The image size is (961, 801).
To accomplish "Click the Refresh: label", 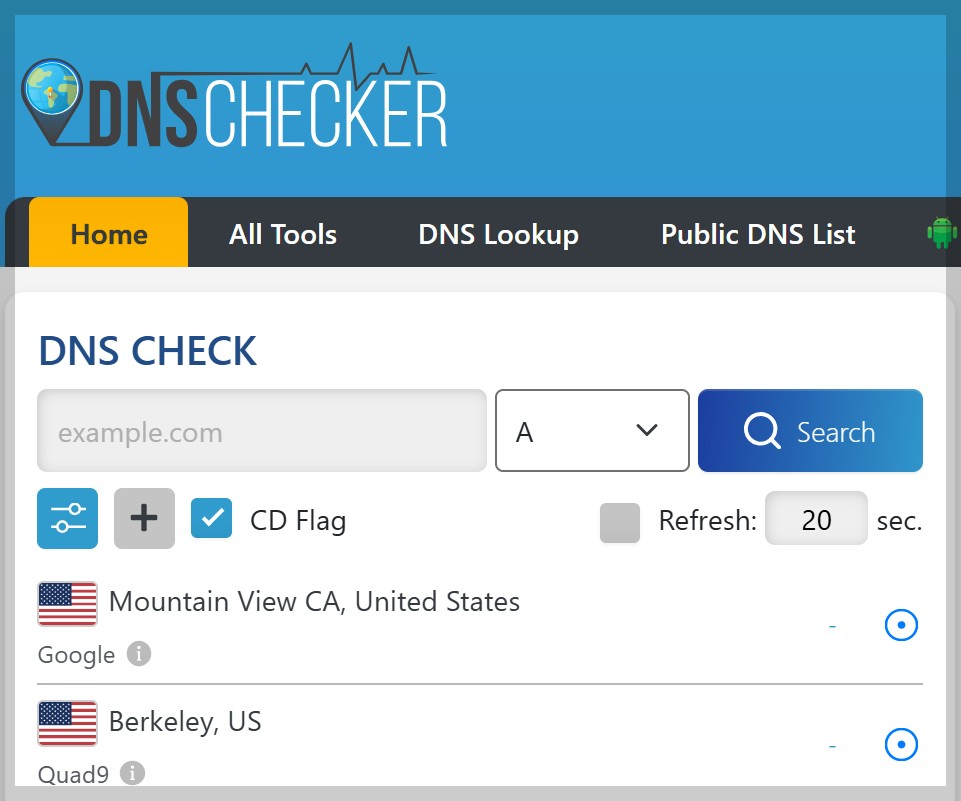I will tap(708, 521).
